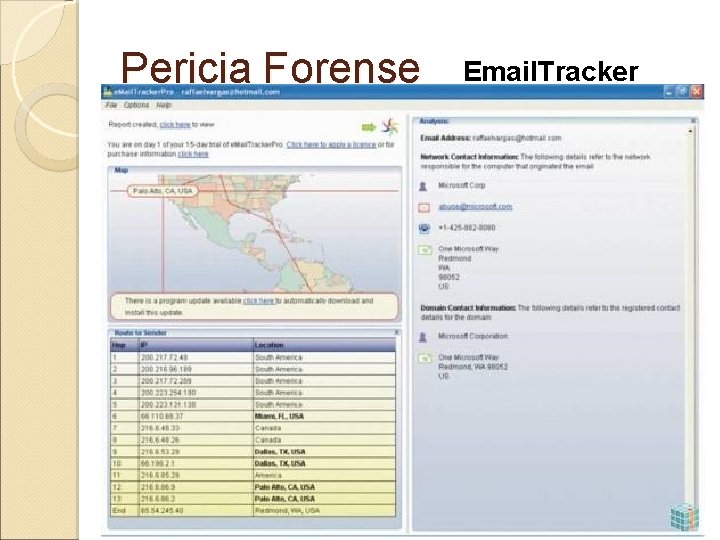
Task: Close the Route to Sender panel
Action: 397,332
